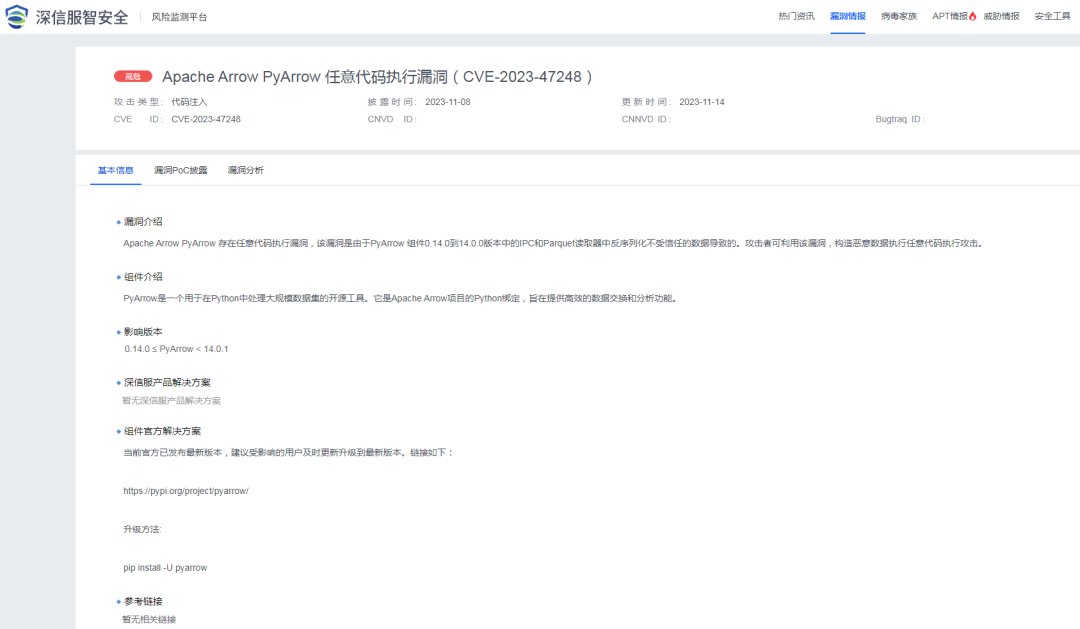Click the 暂无相关链接 text
This screenshot has width=1080, height=629.
click(149, 619)
